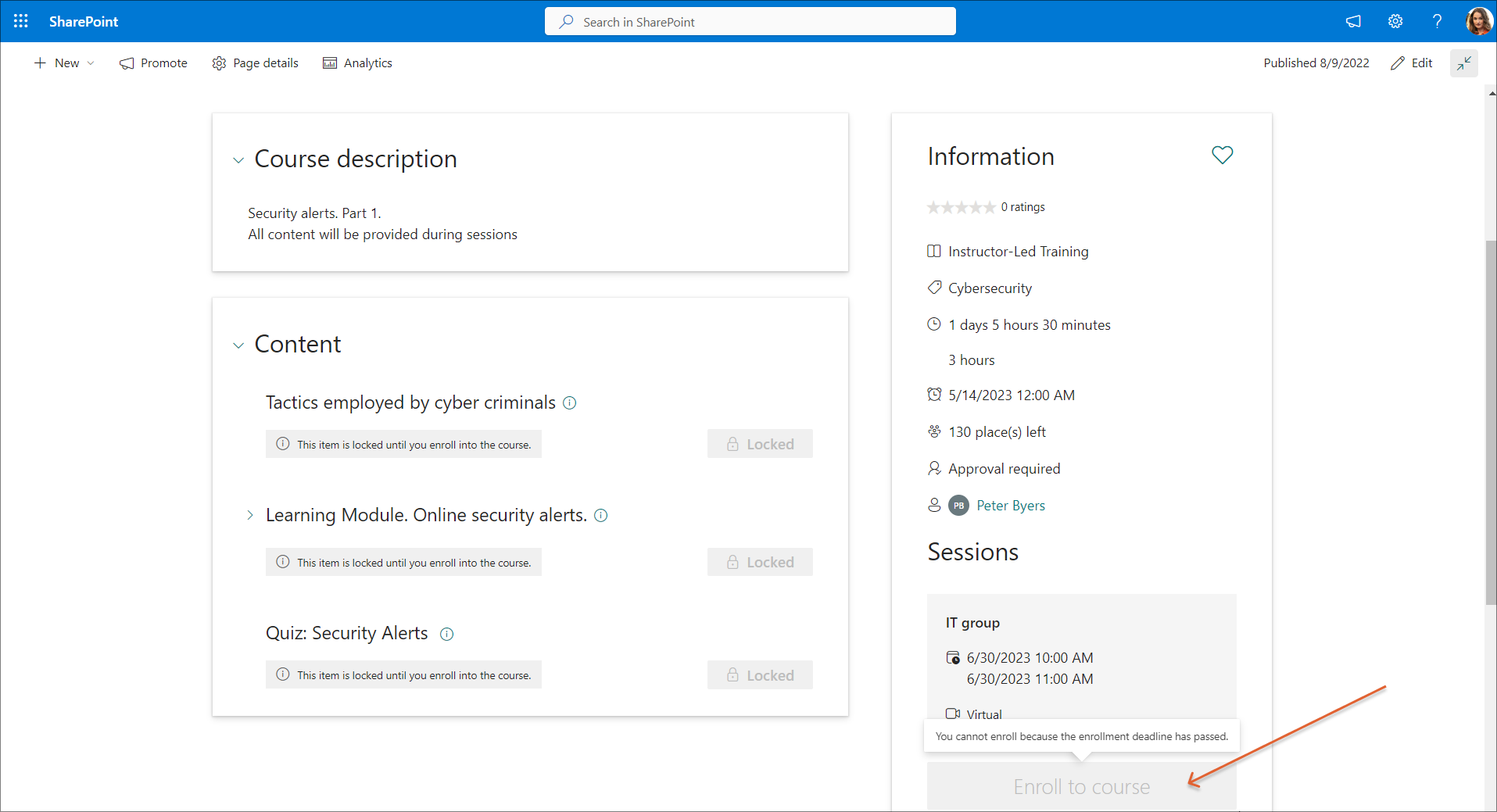1497x812 pixels.
Task: Expand Learning Module Online security alerts
Action: tap(250, 515)
